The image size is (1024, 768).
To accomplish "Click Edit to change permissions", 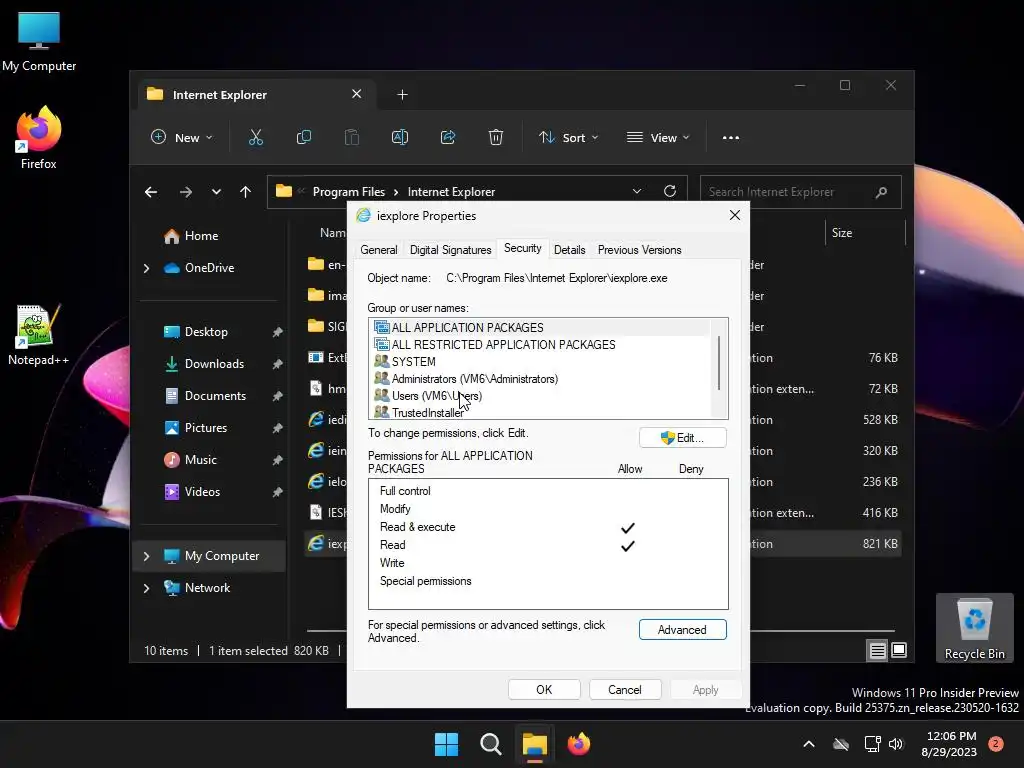I will 682,438.
